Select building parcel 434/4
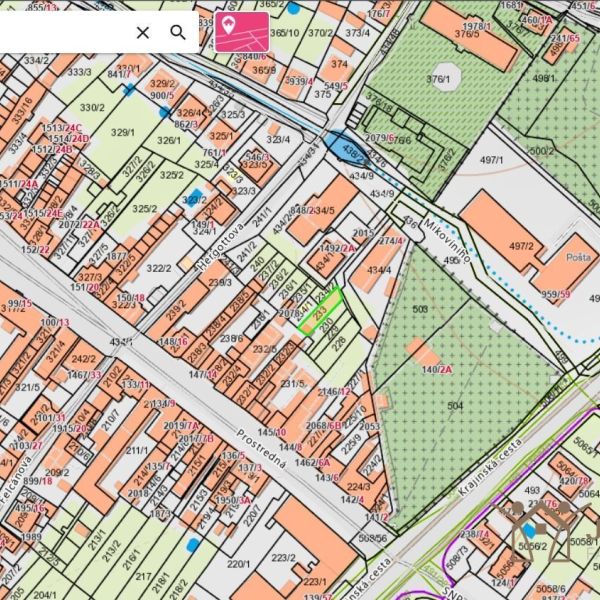This screenshot has height=600, width=600. (x=378, y=270)
